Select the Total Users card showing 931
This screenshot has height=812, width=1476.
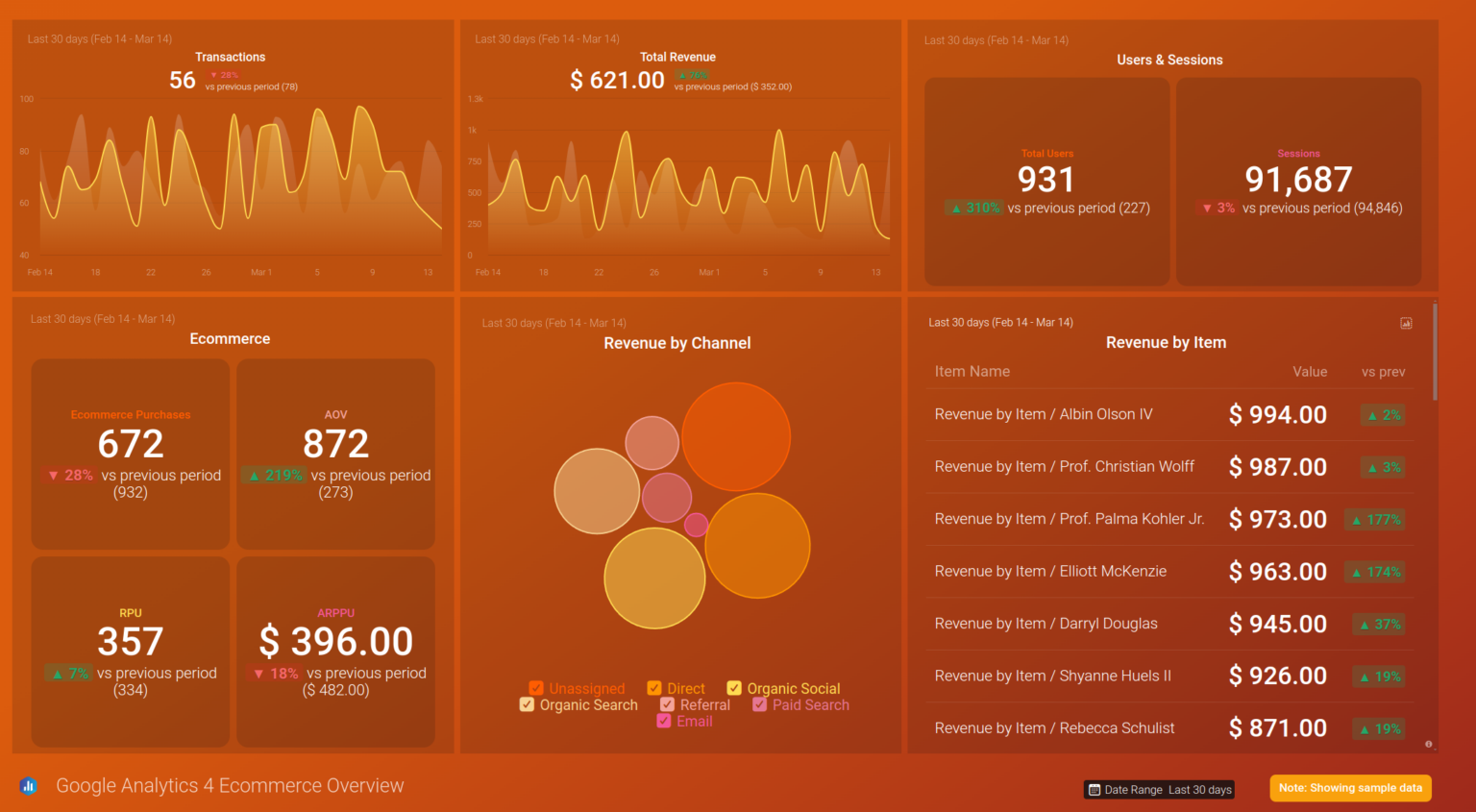point(1046,181)
